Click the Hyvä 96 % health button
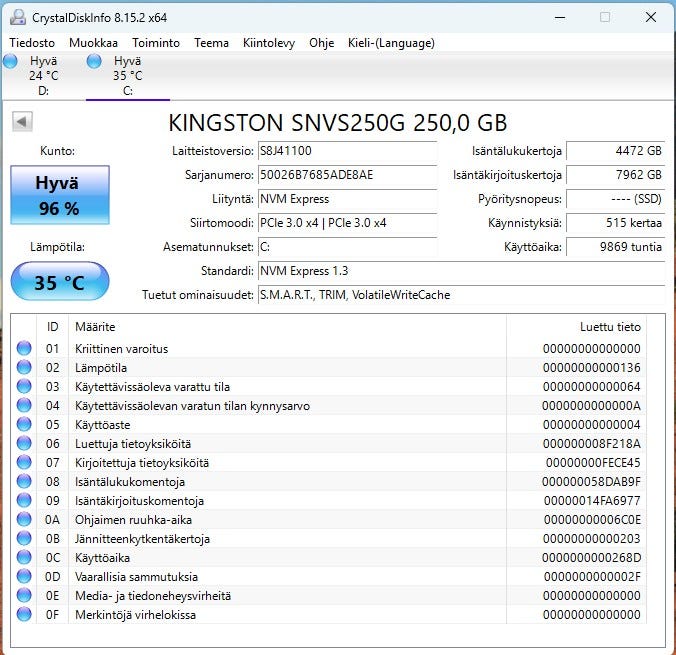 tap(58, 195)
